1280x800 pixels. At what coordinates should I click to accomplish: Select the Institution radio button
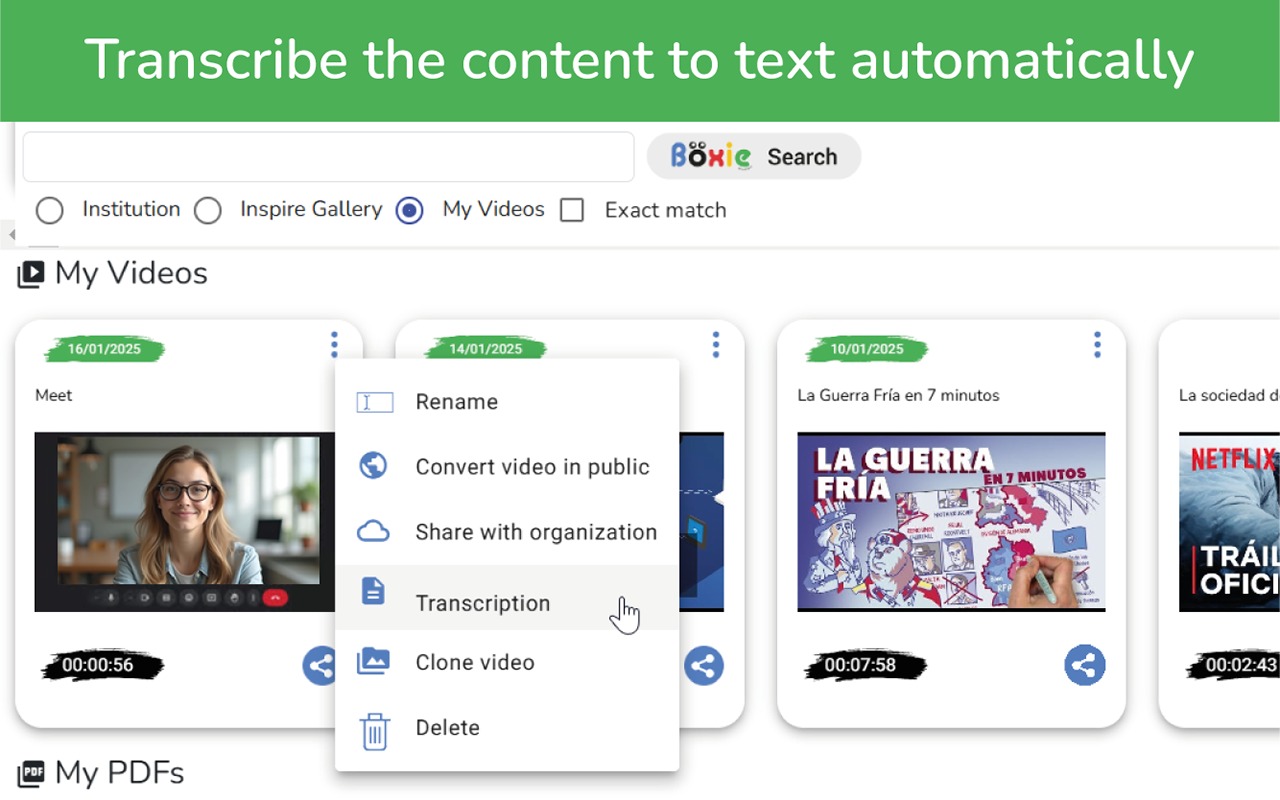pyautogui.click(x=49, y=210)
